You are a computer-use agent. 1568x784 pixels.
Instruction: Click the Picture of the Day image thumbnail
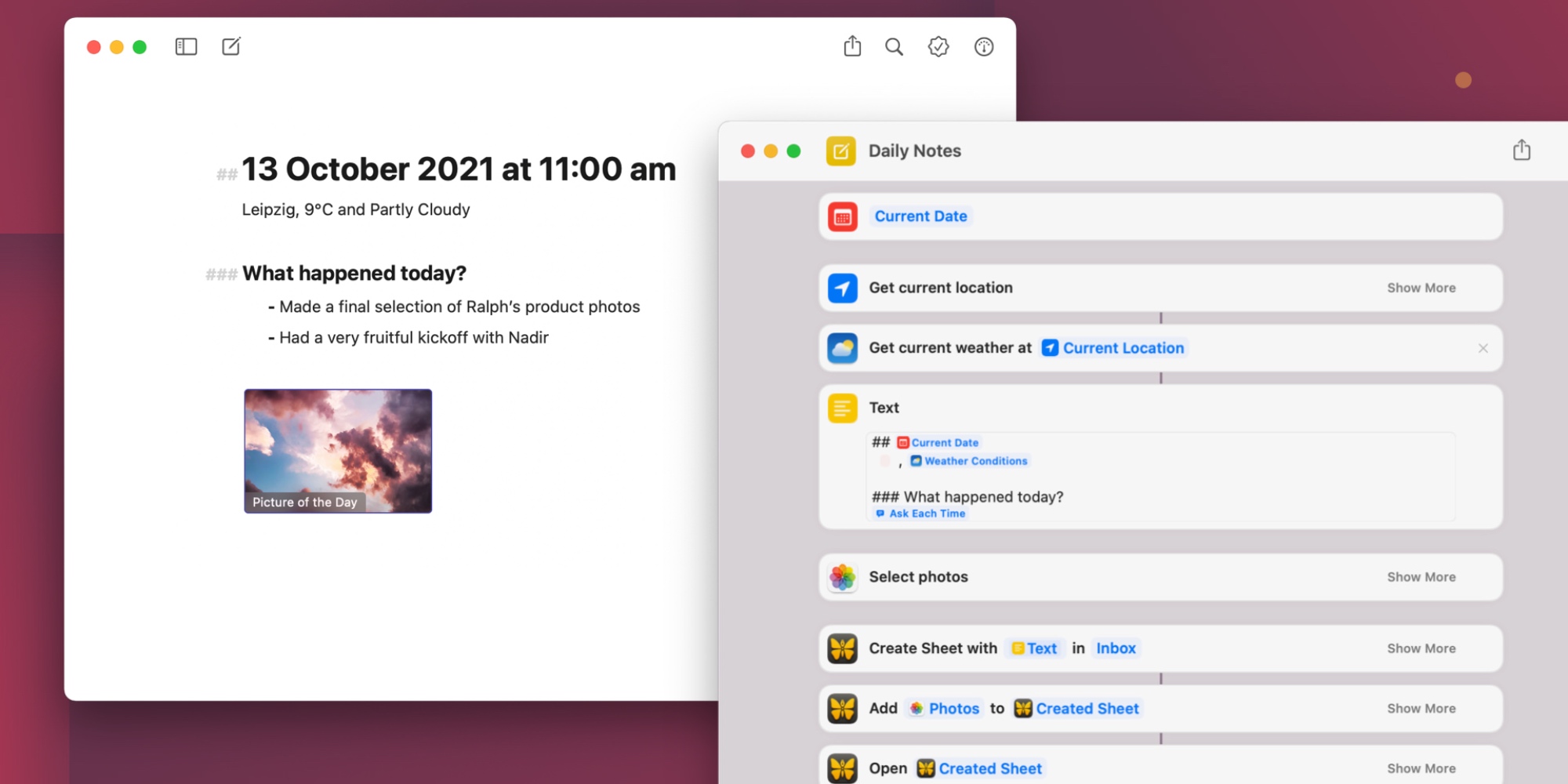337,451
